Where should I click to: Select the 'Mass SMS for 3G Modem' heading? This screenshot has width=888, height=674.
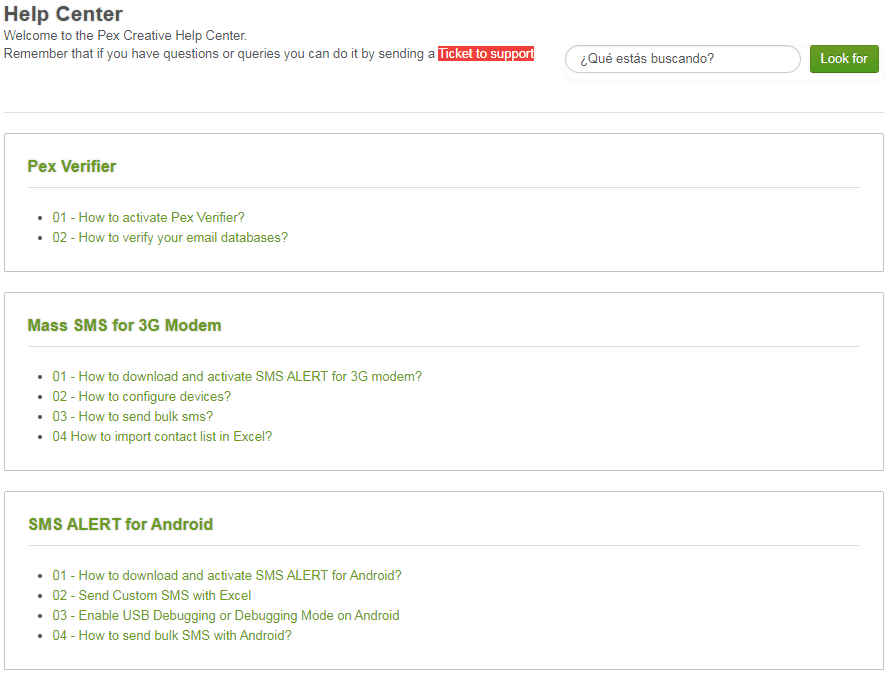[x=125, y=326]
